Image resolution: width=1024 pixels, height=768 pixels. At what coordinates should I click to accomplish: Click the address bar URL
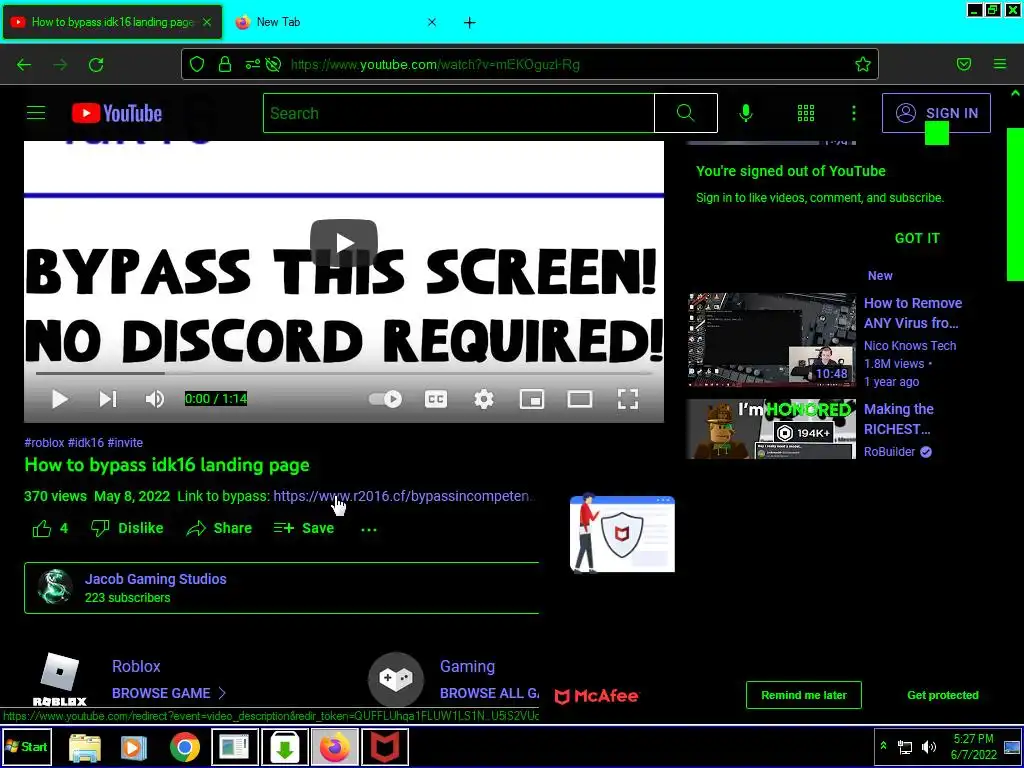pos(435,64)
